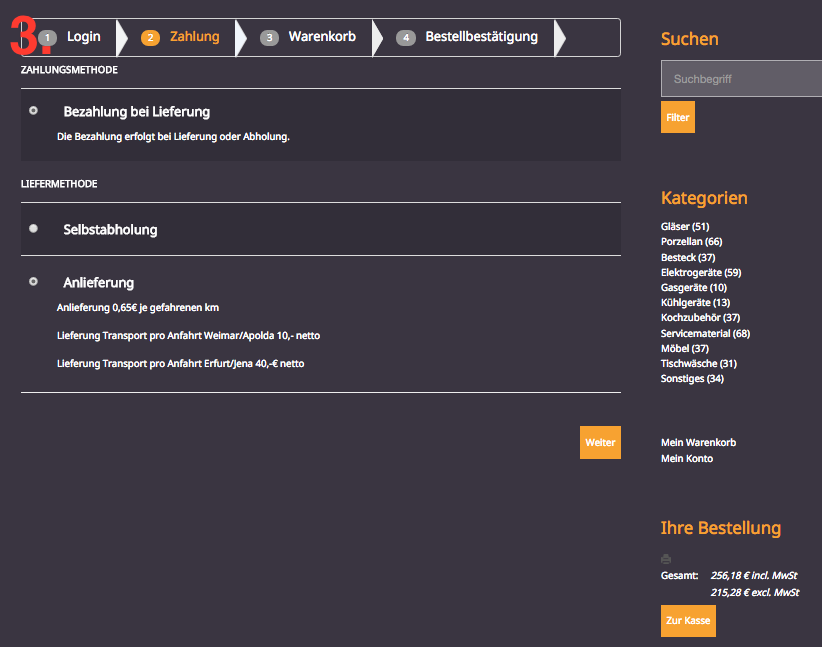822x647 pixels.
Task: Open the Möbel (37) category
Action: click(x=684, y=348)
